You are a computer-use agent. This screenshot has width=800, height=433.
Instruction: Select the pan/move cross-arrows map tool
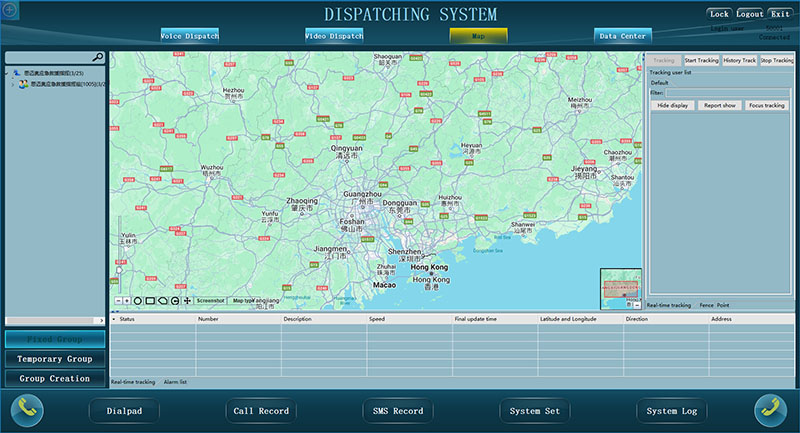click(187, 301)
